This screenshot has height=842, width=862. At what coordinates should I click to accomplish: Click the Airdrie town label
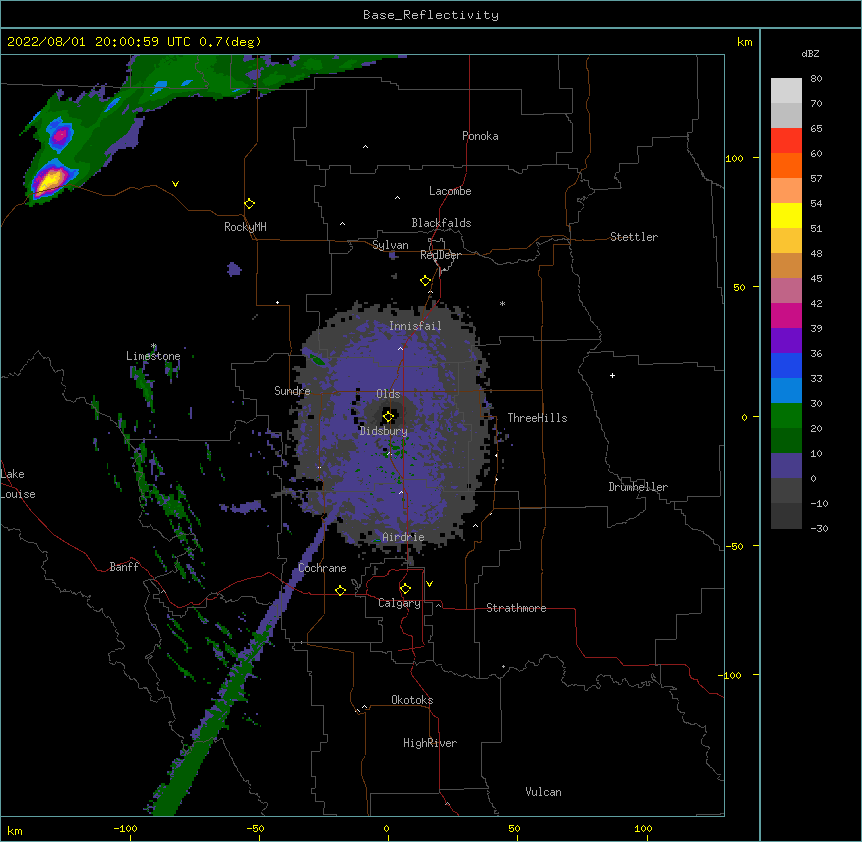click(x=403, y=537)
